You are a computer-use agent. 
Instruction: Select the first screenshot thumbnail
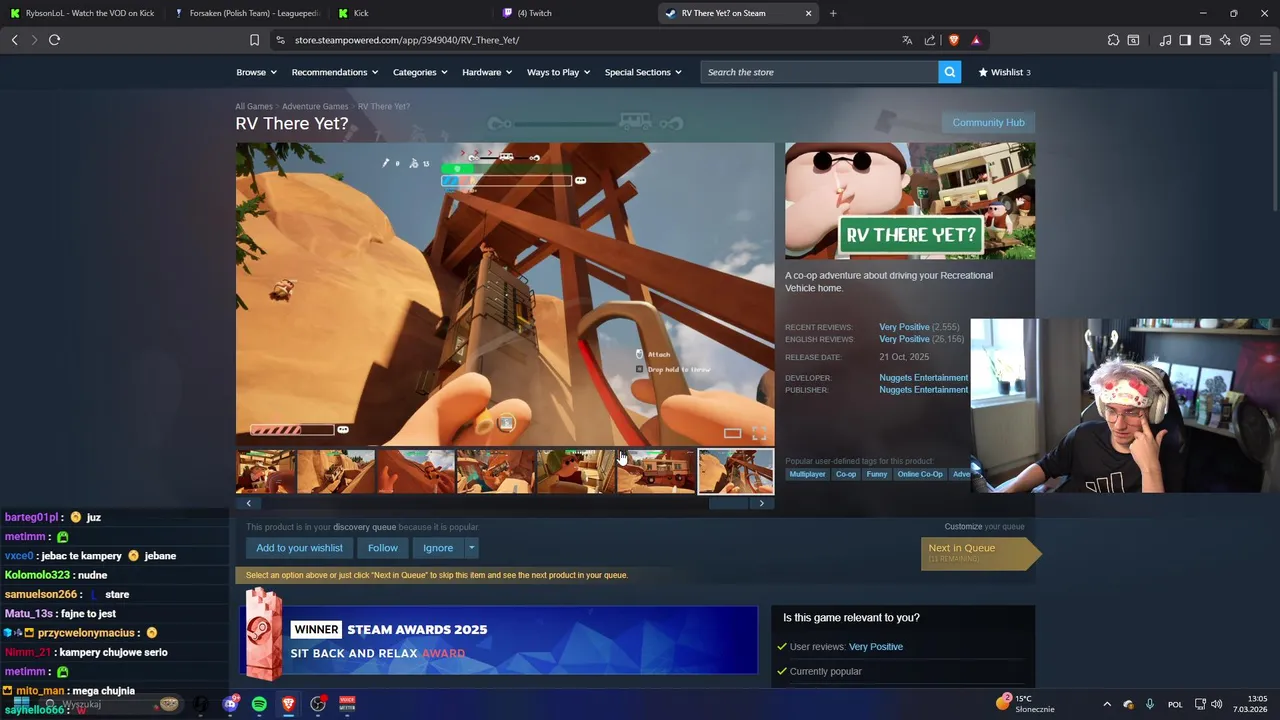pyautogui.click(x=265, y=472)
